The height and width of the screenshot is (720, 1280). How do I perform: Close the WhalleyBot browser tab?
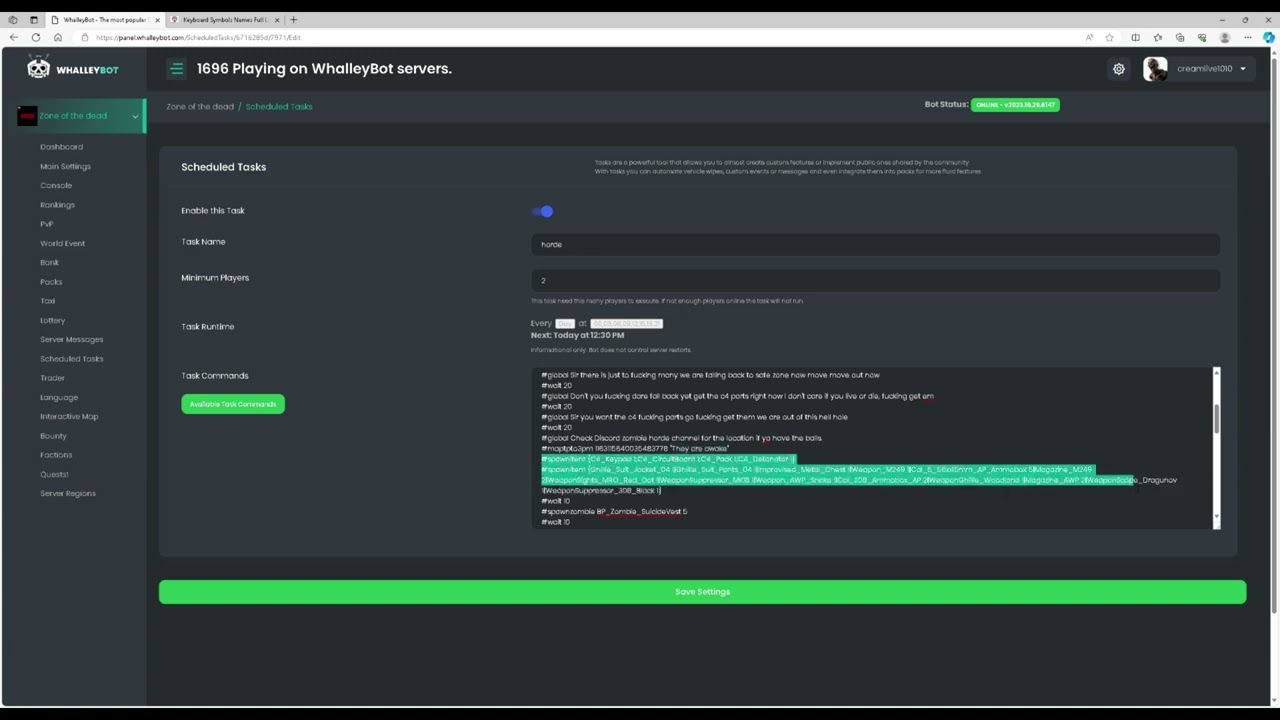157,20
